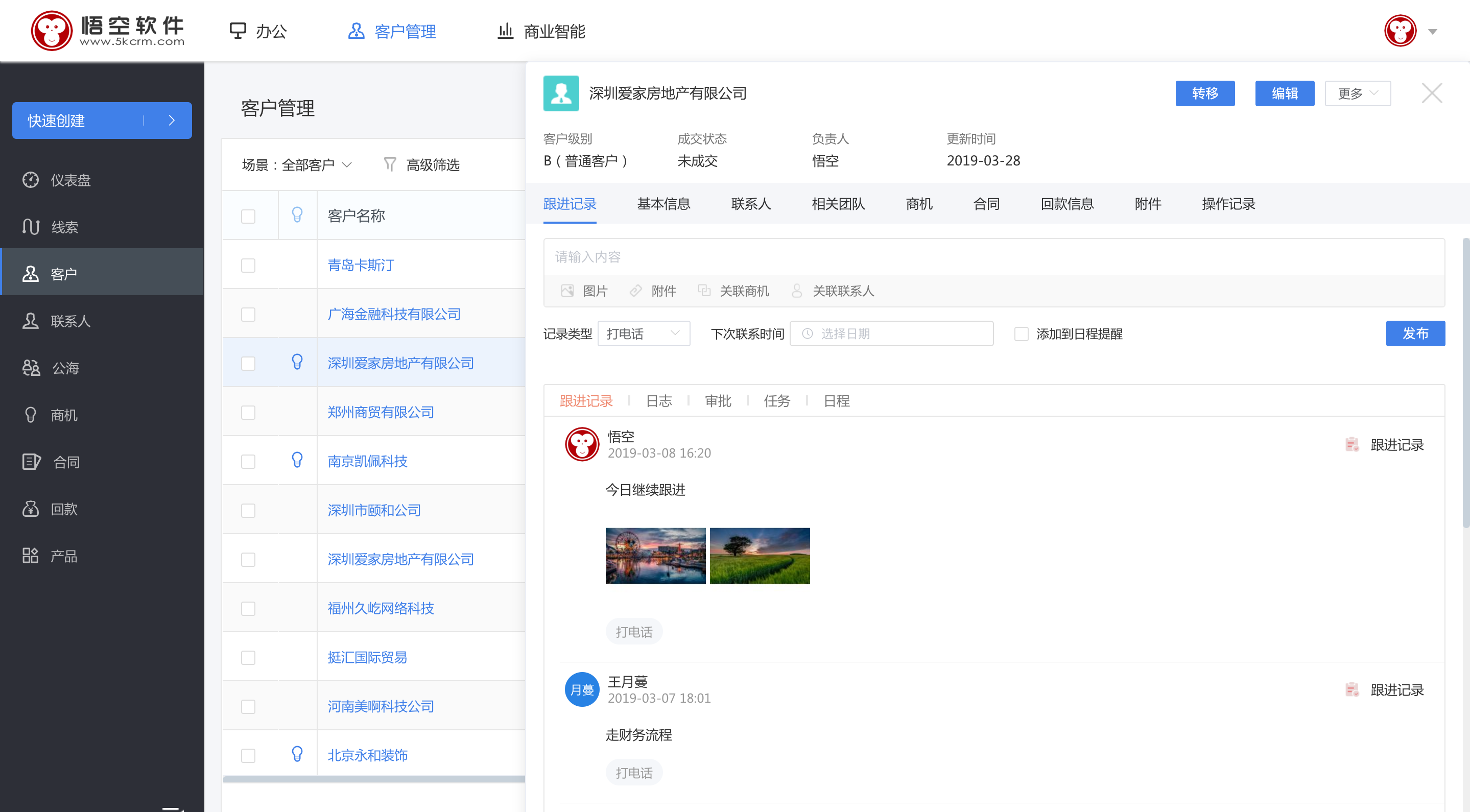Toggle the select-all checkbox in list header

pyautogui.click(x=248, y=216)
